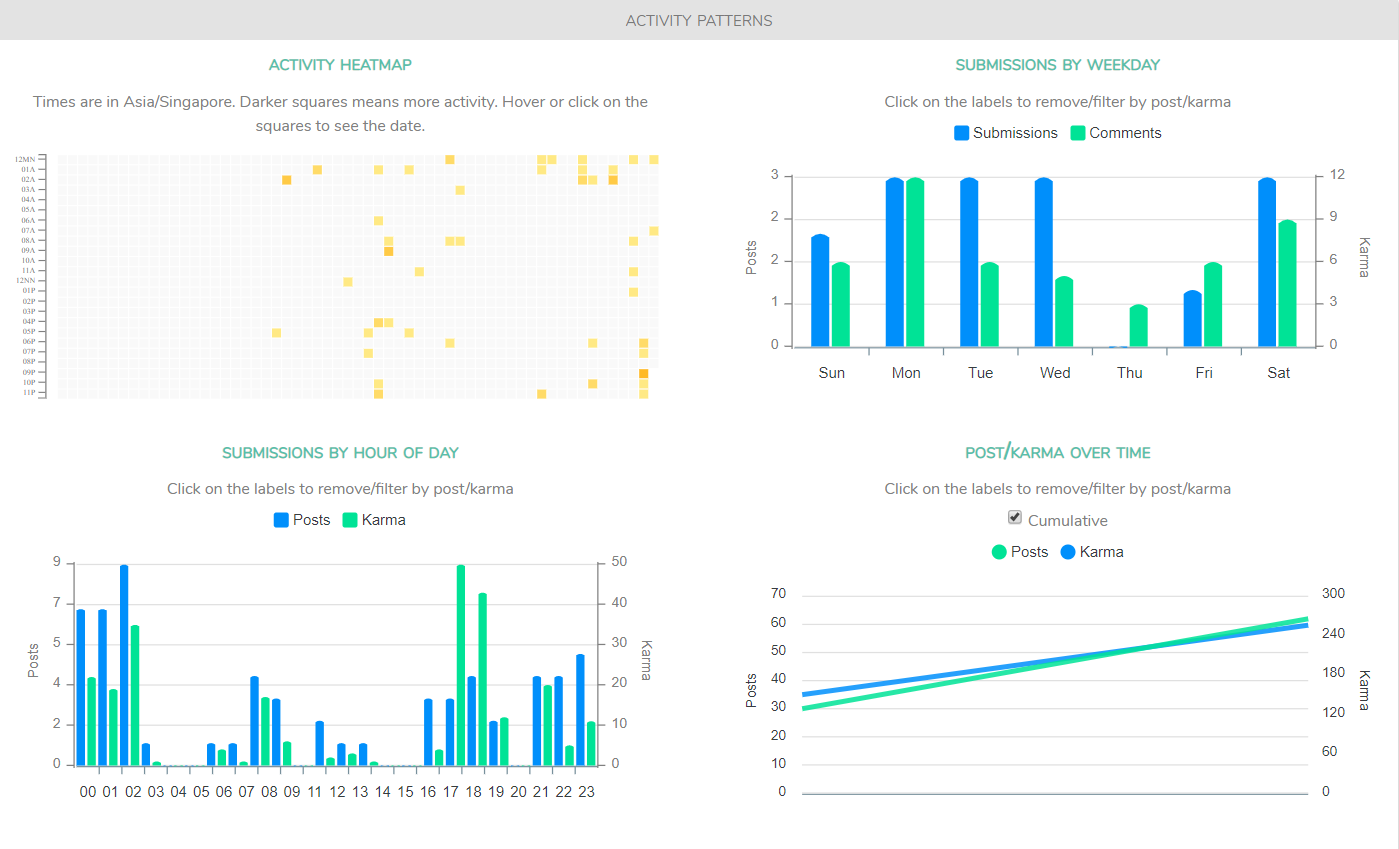
Task: Click the 'Times are in Asia/Singapore' description text
Action: (x=340, y=114)
